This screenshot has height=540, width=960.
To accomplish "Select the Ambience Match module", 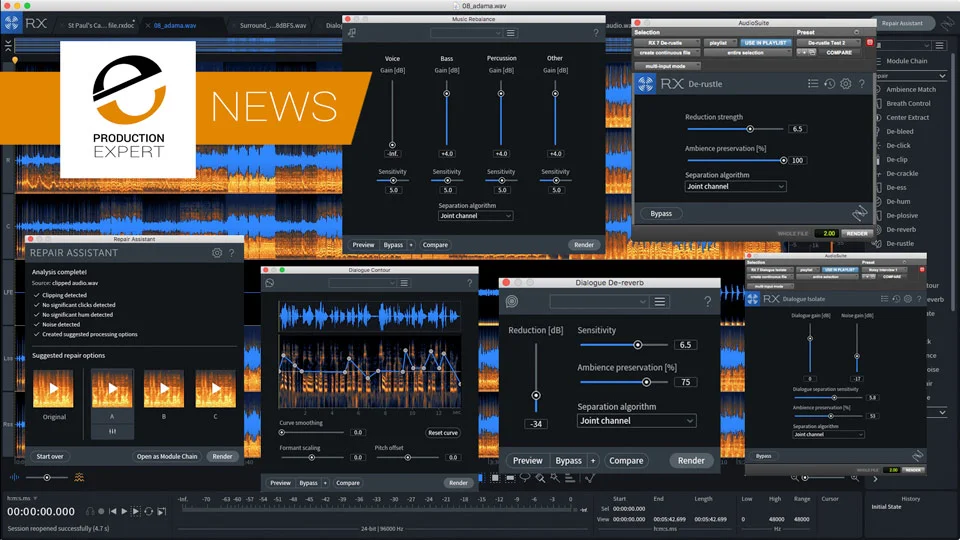I will point(910,89).
